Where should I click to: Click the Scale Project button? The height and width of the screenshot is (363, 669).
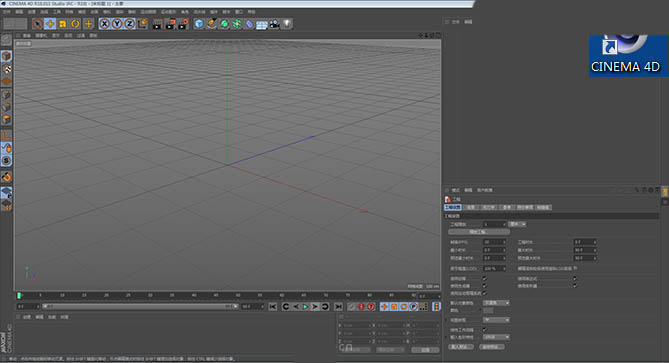coord(479,232)
